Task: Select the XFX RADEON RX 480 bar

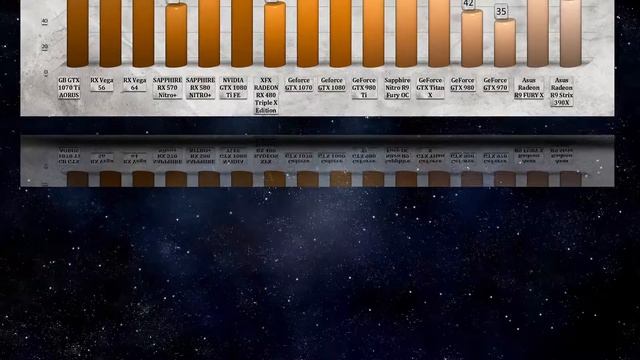Action: pyautogui.click(x=275, y=34)
